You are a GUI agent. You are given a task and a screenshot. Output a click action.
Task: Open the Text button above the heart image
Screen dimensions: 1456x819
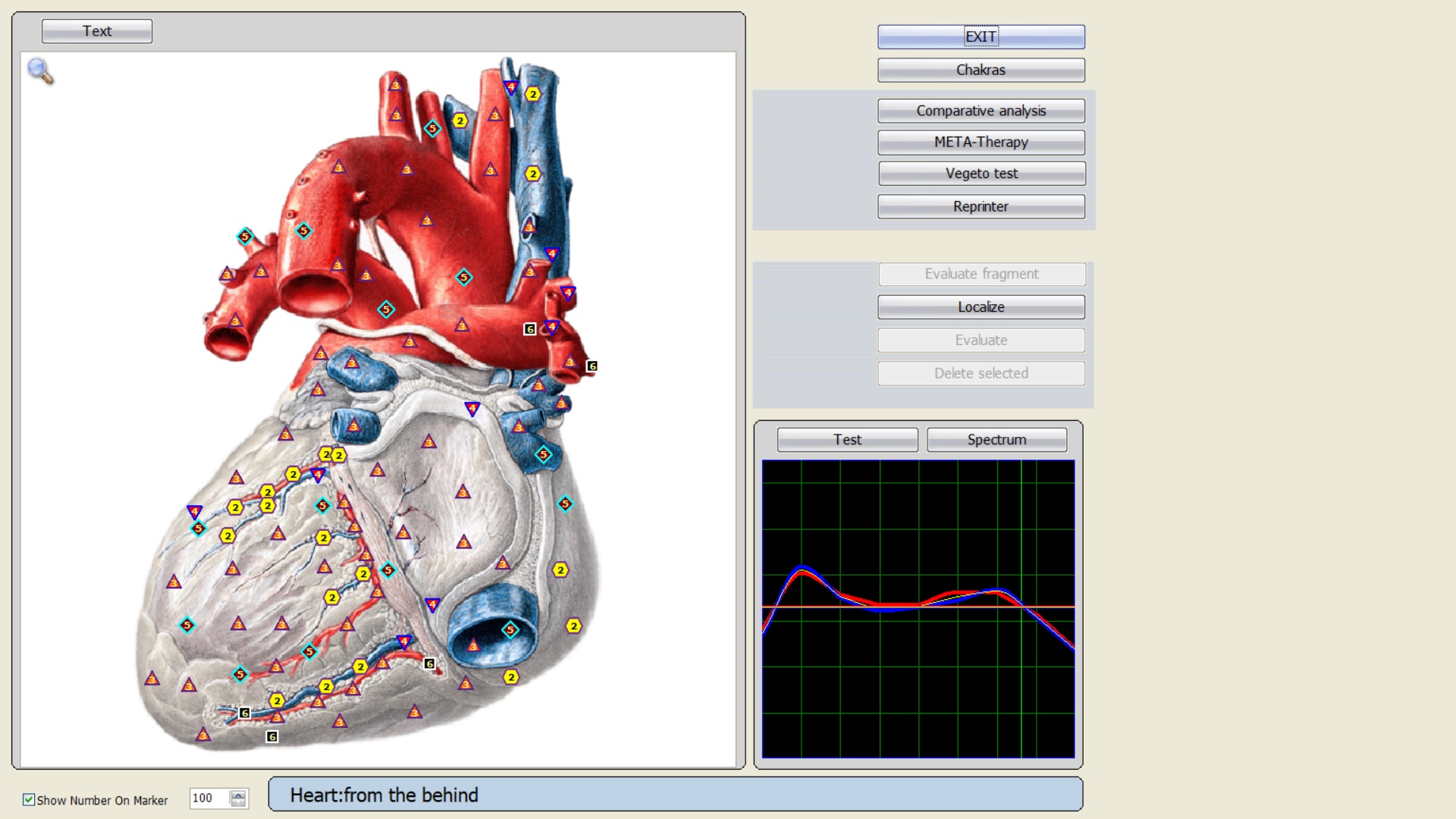coord(97,31)
